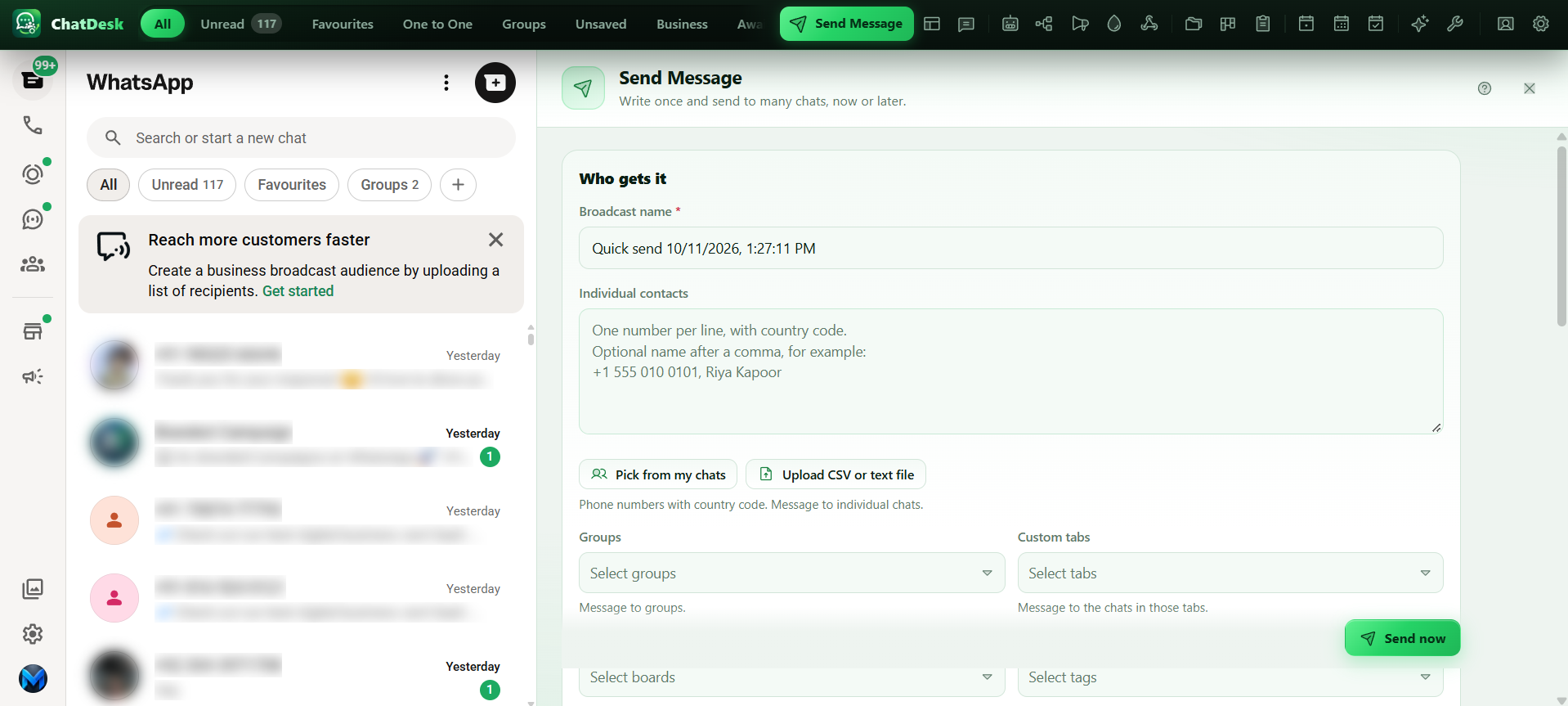This screenshot has width=1568, height=706.
Task: Open the Communities icon in left sidebar
Action: coord(33,264)
